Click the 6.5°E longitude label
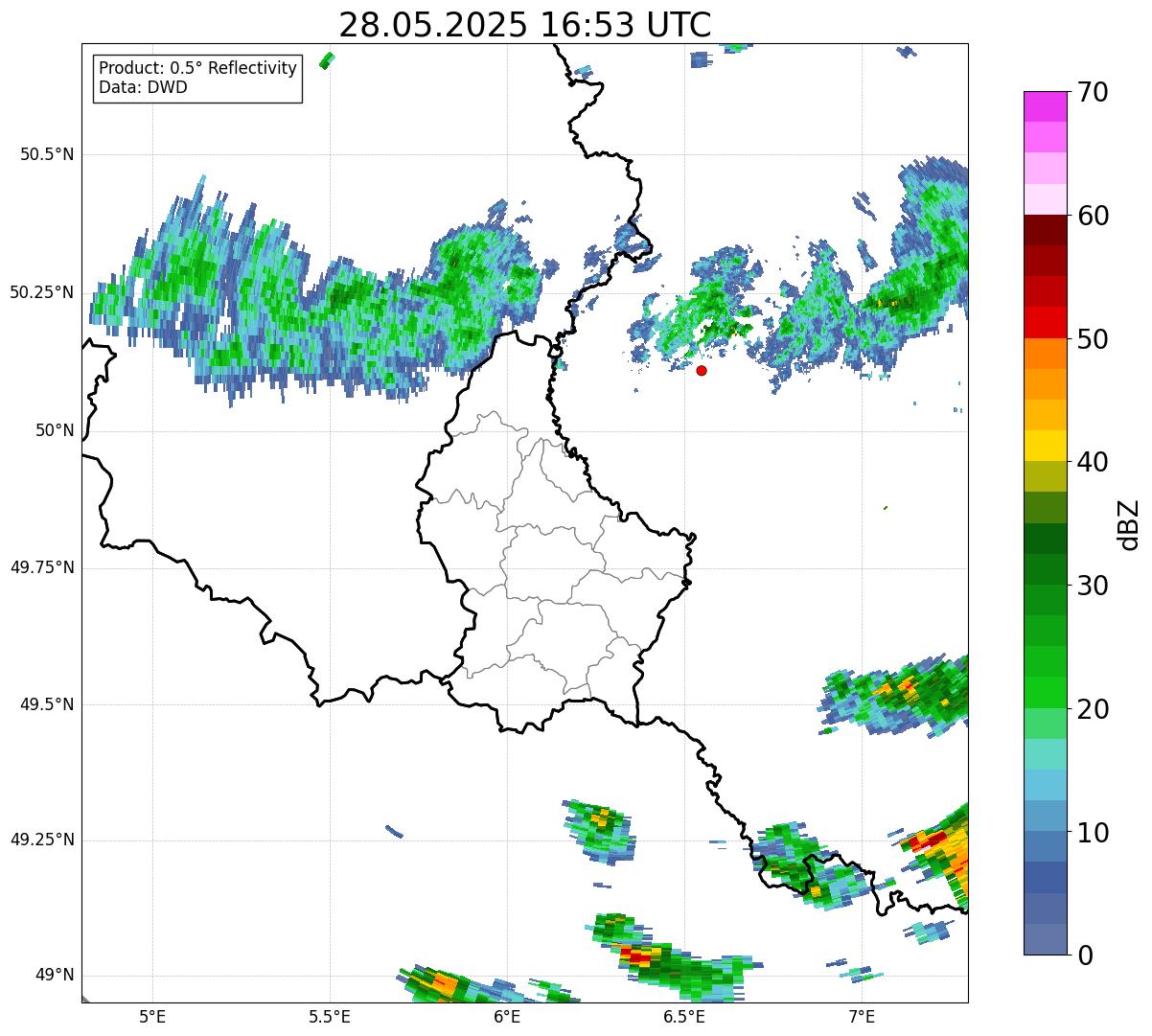 pyautogui.click(x=684, y=1016)
